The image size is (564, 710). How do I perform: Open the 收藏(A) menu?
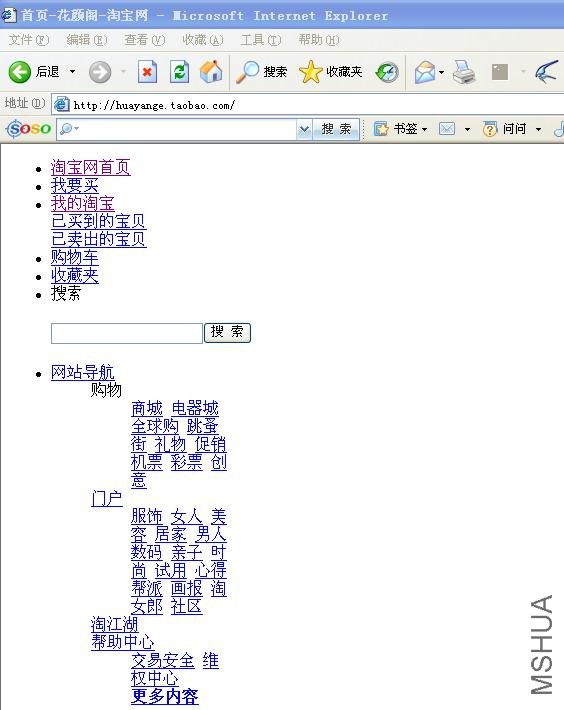(203, 40)
